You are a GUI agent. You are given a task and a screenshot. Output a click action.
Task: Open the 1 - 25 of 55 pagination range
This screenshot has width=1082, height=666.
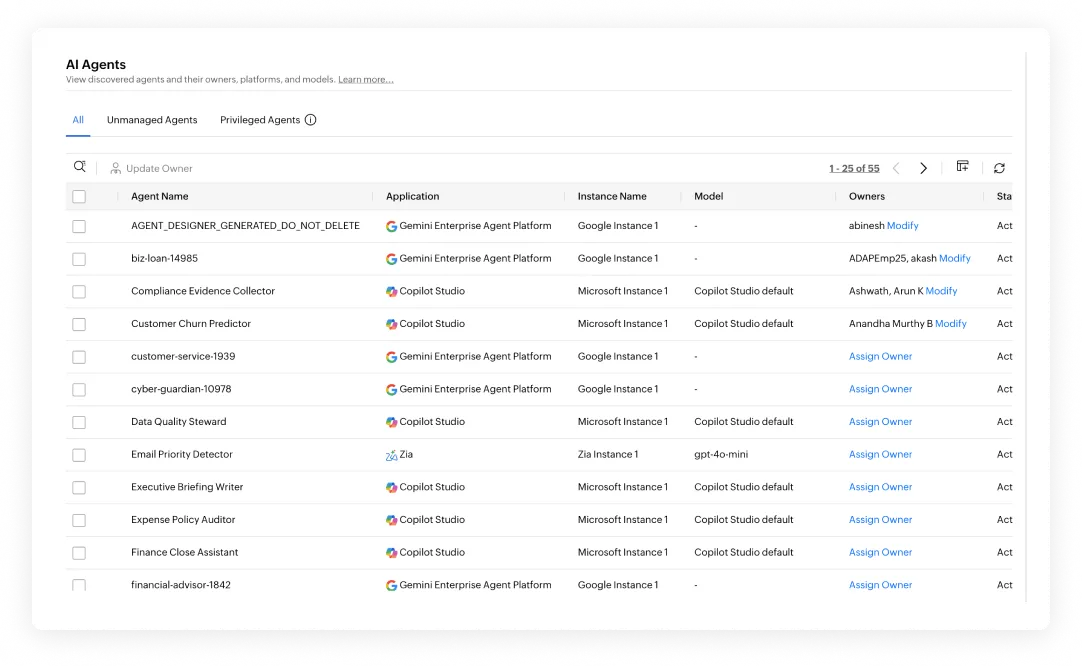pyautogui.click(x=854, y=168)
